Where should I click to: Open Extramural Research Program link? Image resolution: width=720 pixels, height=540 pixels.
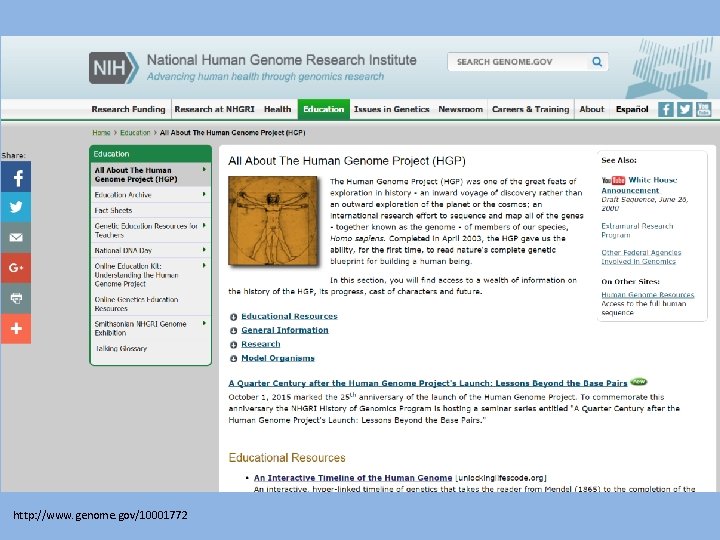coord(637,231)
